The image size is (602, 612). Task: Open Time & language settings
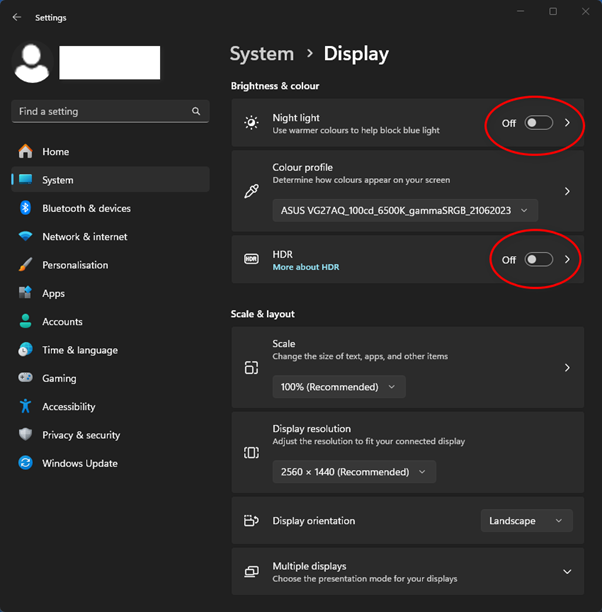79,350
